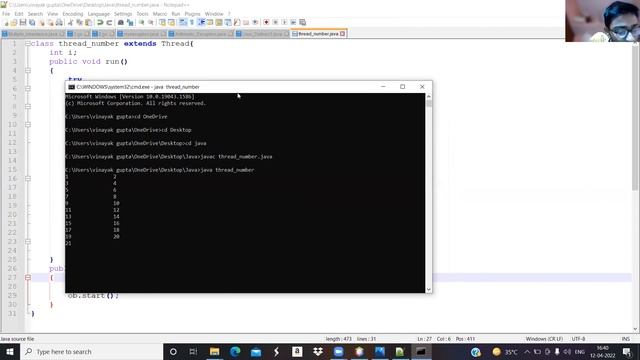Click the Windows (CR LF) status field
This screenshot has width=640, height=360.
(544, 339)
